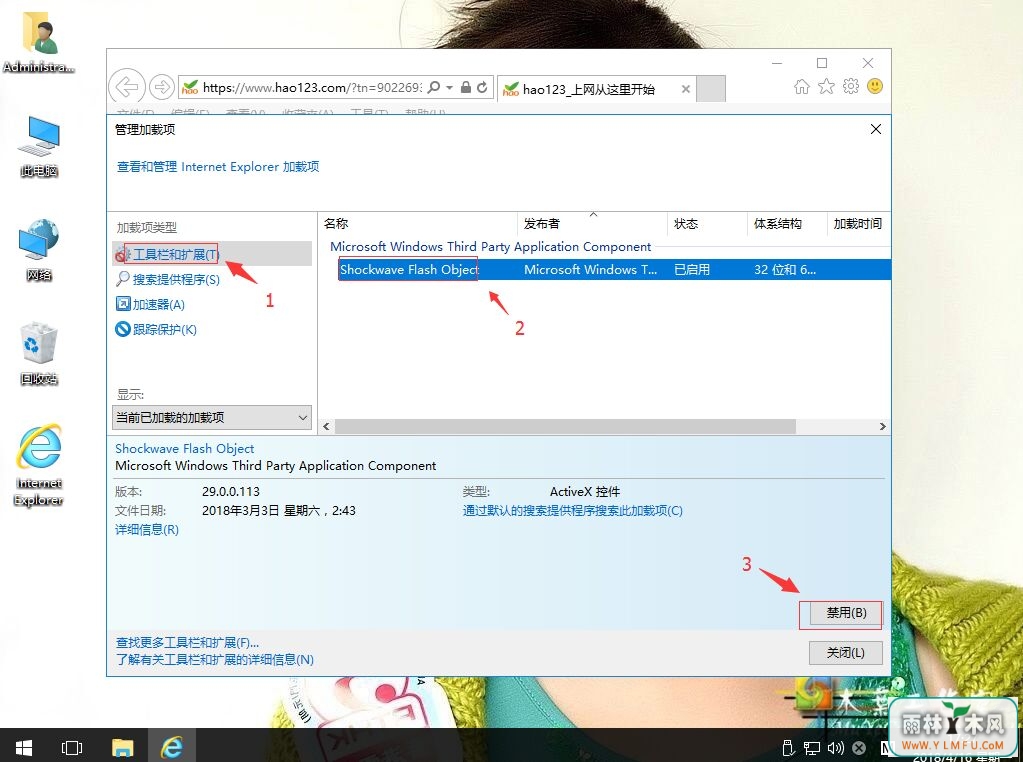Click left arrow of horizontal scrollbar
The width and height of the screenshot is (1023, 762).
(326, 427)
